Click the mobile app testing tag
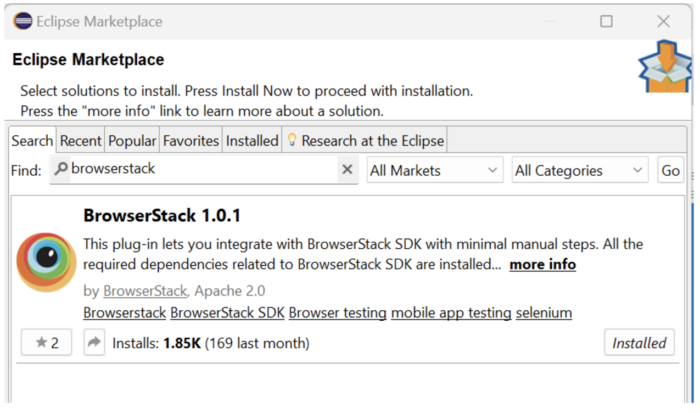 click(x=450, y=313)
